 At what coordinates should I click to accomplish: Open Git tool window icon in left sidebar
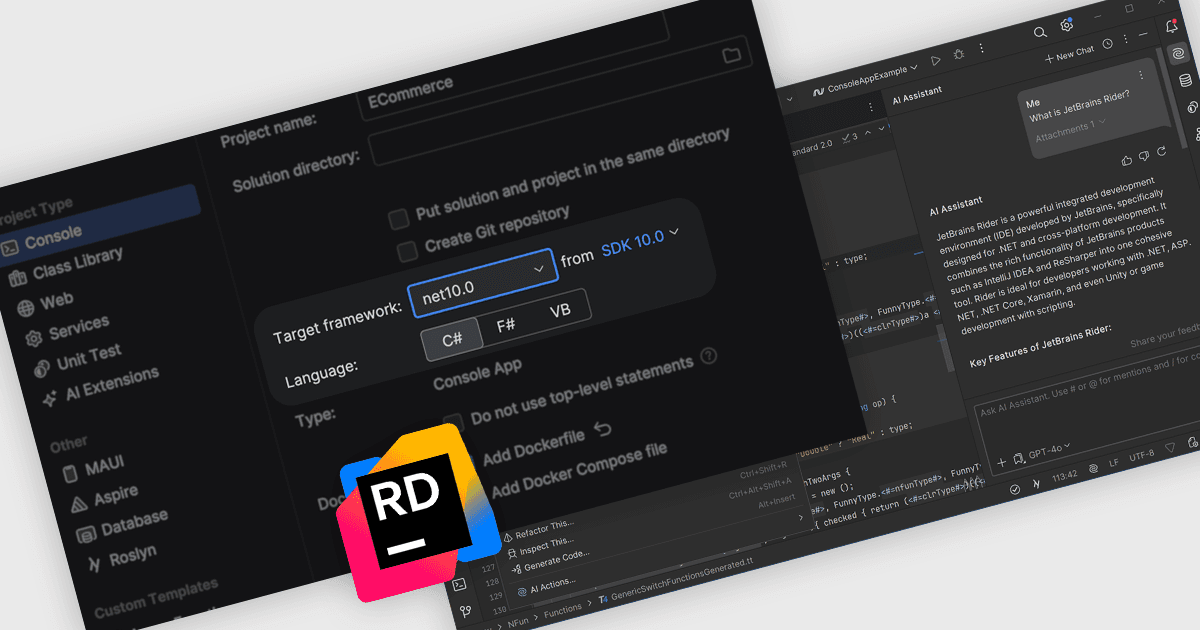coord(466,611)
